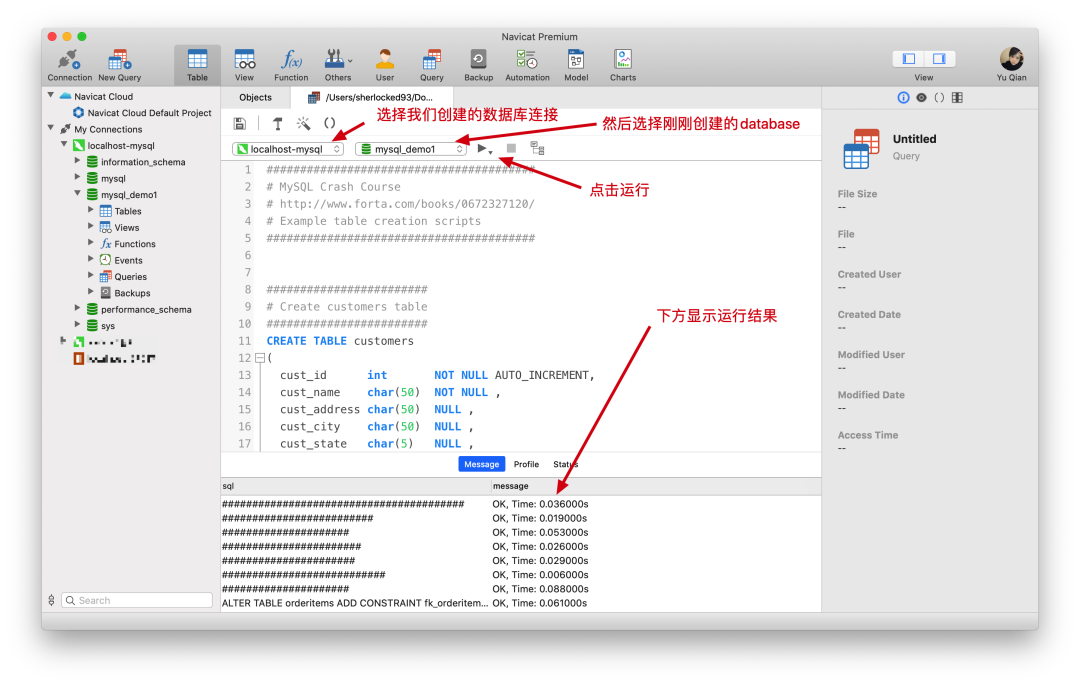Screen dimensions: 1080x685
Task: Click the 'OK, Time: 0.088000s' message
Action: click(540, 589)
